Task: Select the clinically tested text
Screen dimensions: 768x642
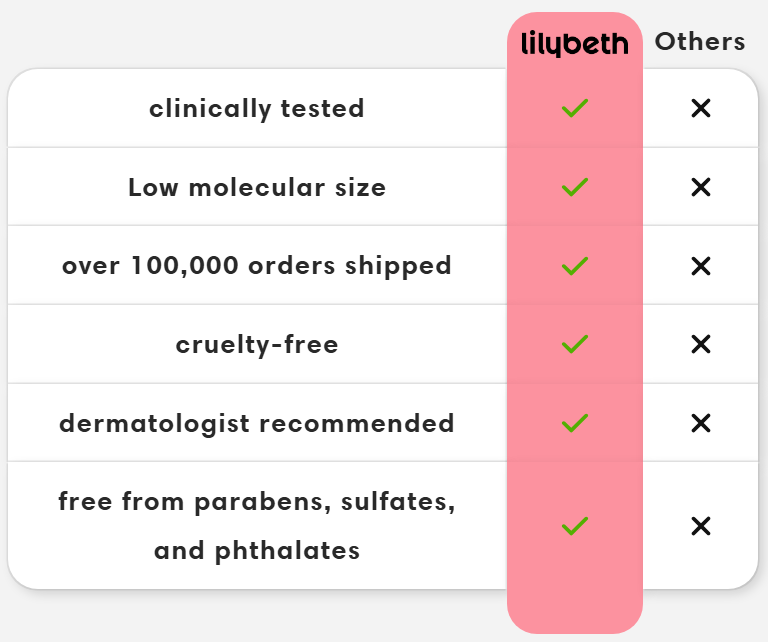Action: [257, 109]
